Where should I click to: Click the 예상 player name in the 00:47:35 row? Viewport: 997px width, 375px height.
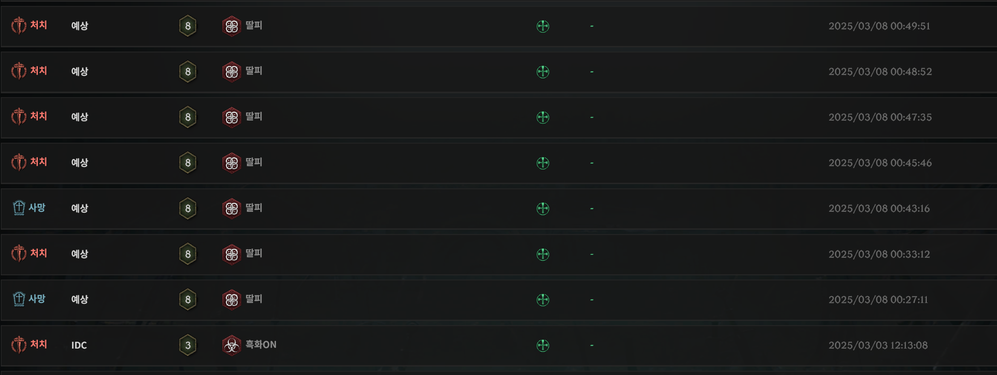tap(79, 117)
